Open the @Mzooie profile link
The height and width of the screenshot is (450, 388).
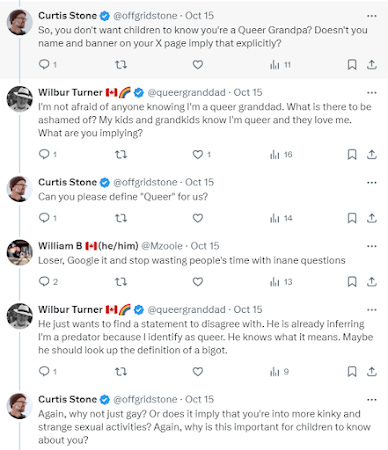pyautogui.click(x=162, y=246)
